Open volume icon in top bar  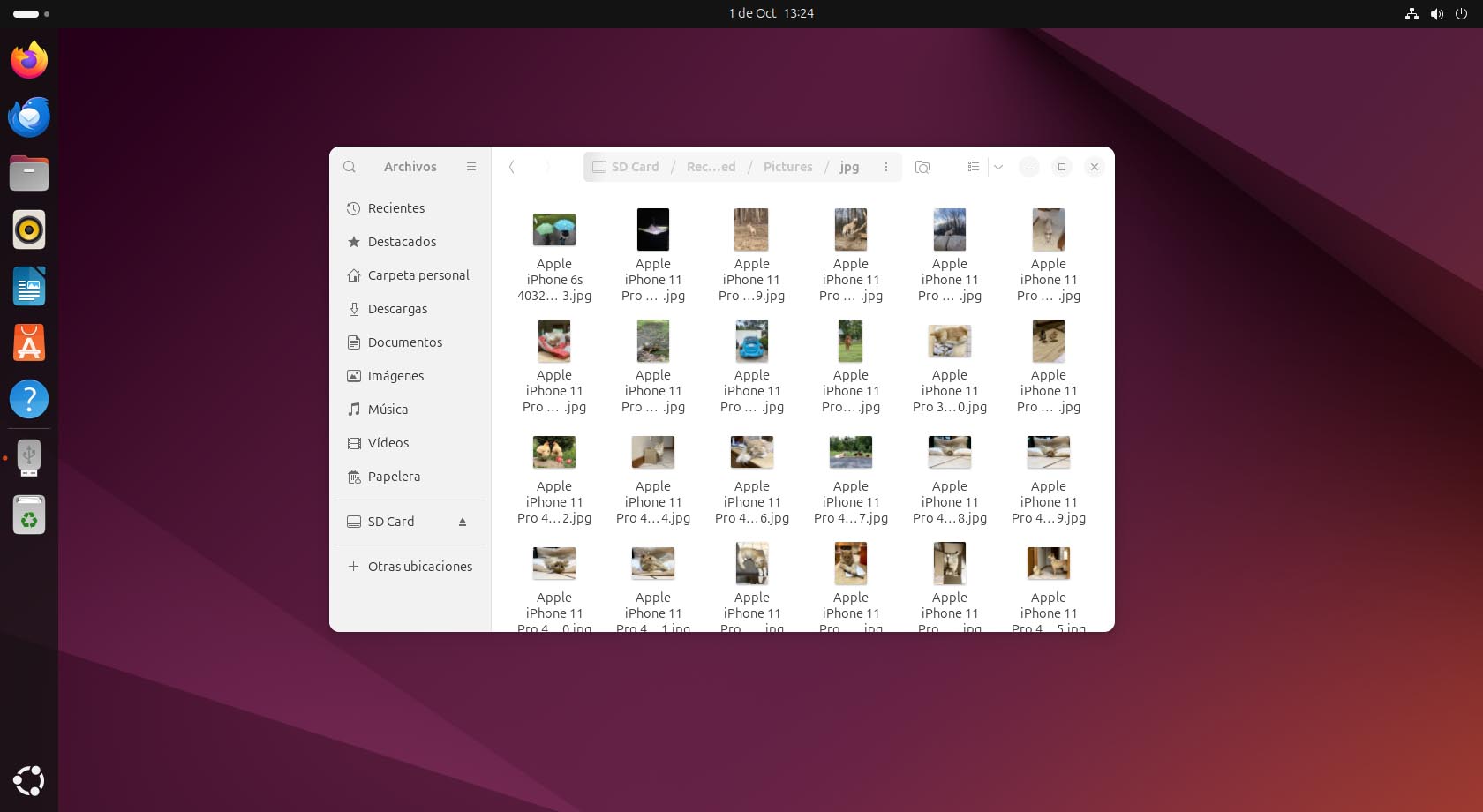[x=1437, y=13]
